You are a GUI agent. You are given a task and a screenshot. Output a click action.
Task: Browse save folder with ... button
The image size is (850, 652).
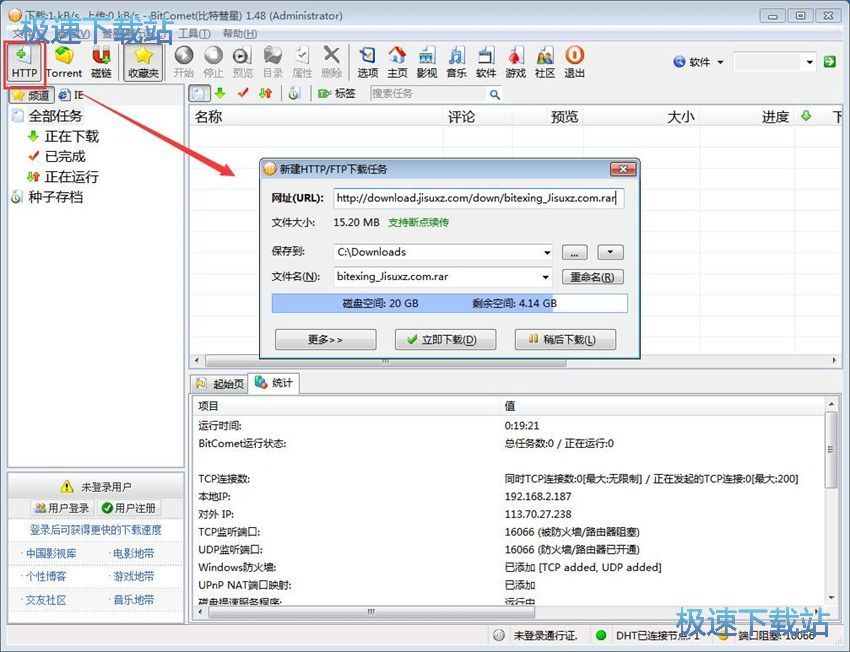tap(574, 252)
